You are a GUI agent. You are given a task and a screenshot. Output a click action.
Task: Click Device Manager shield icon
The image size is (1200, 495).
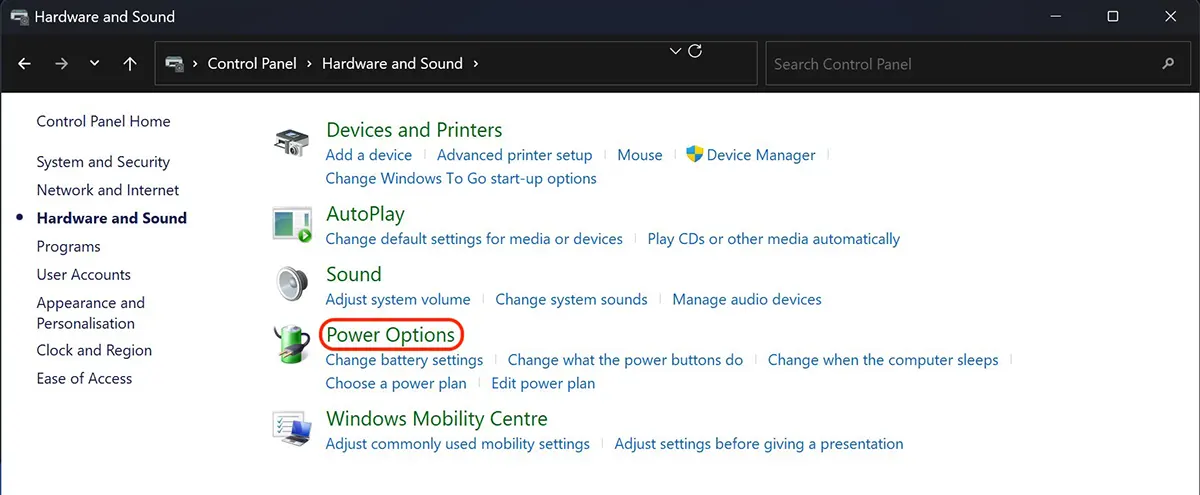(x=695, y=154)
